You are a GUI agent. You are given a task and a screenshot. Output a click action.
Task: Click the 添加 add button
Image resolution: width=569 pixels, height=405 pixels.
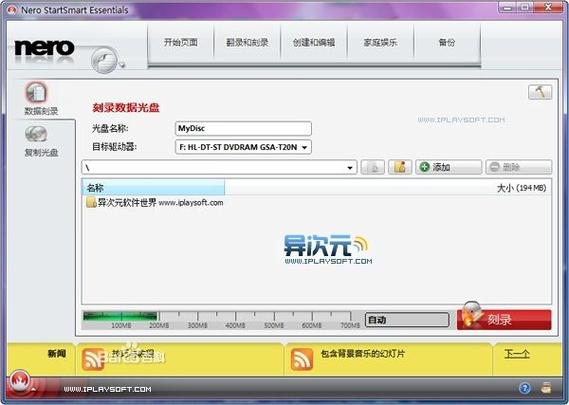pyautogui.click(x=449, y=167)
